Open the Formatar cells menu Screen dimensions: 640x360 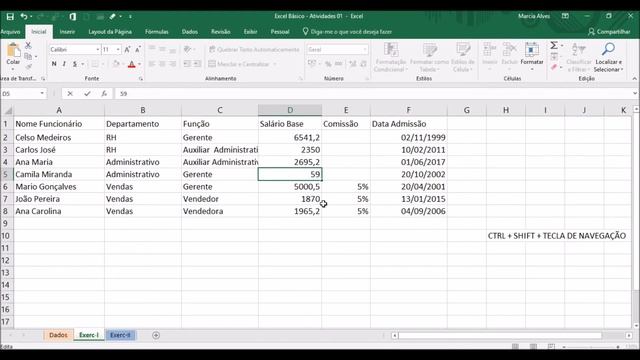tap(531, 56)
